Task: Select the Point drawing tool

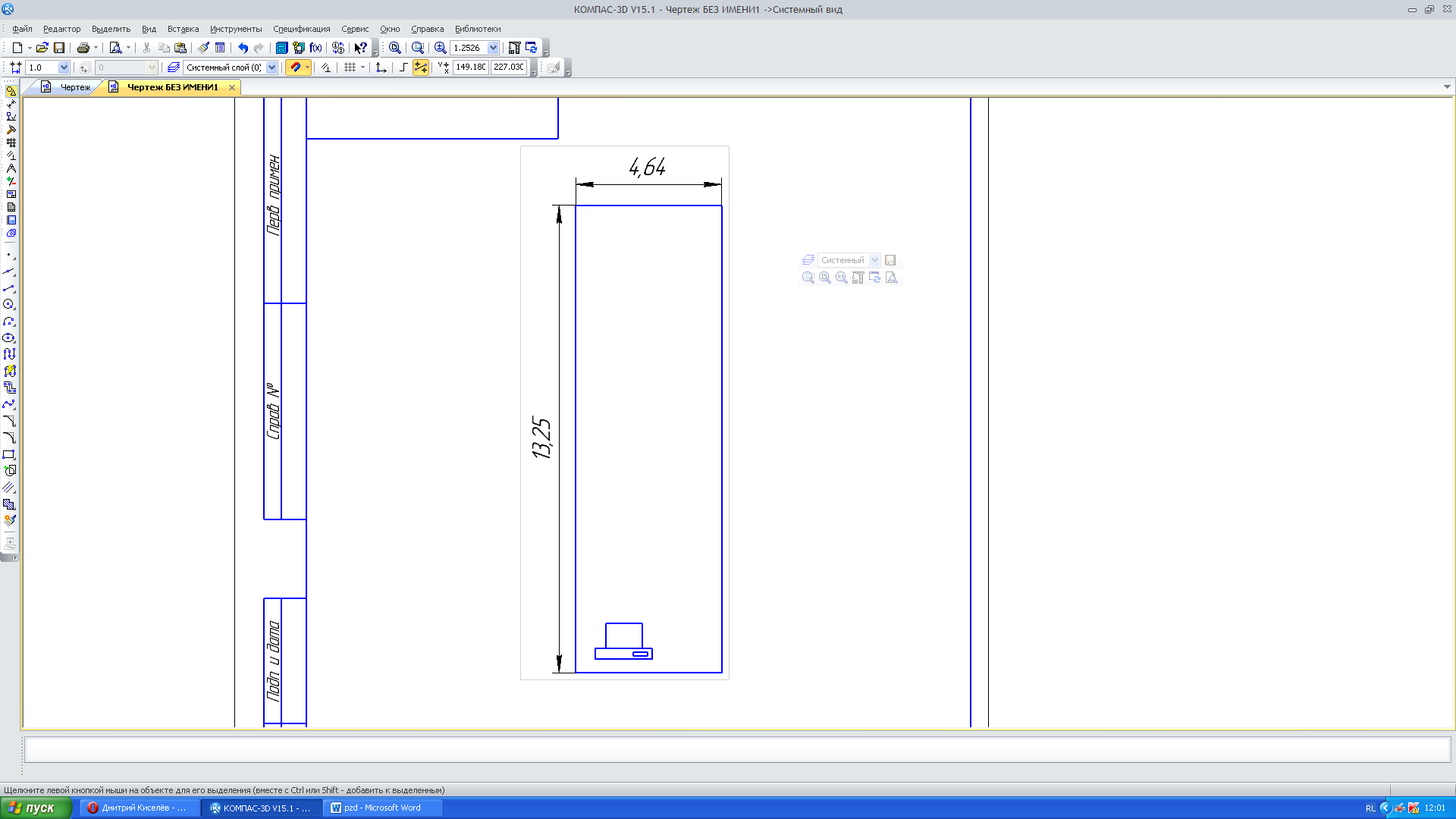Action: pyautogui.click(x=9, y=256)
